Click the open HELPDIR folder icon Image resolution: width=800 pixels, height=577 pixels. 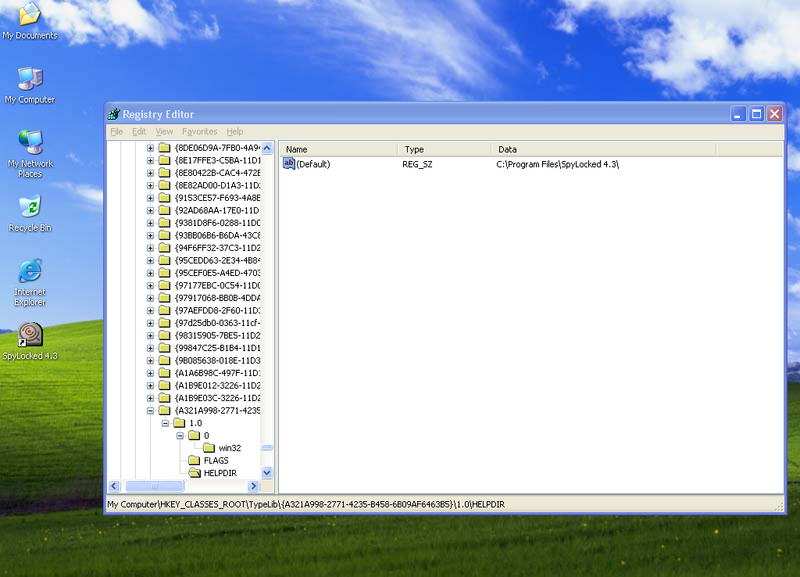[194, 473]
